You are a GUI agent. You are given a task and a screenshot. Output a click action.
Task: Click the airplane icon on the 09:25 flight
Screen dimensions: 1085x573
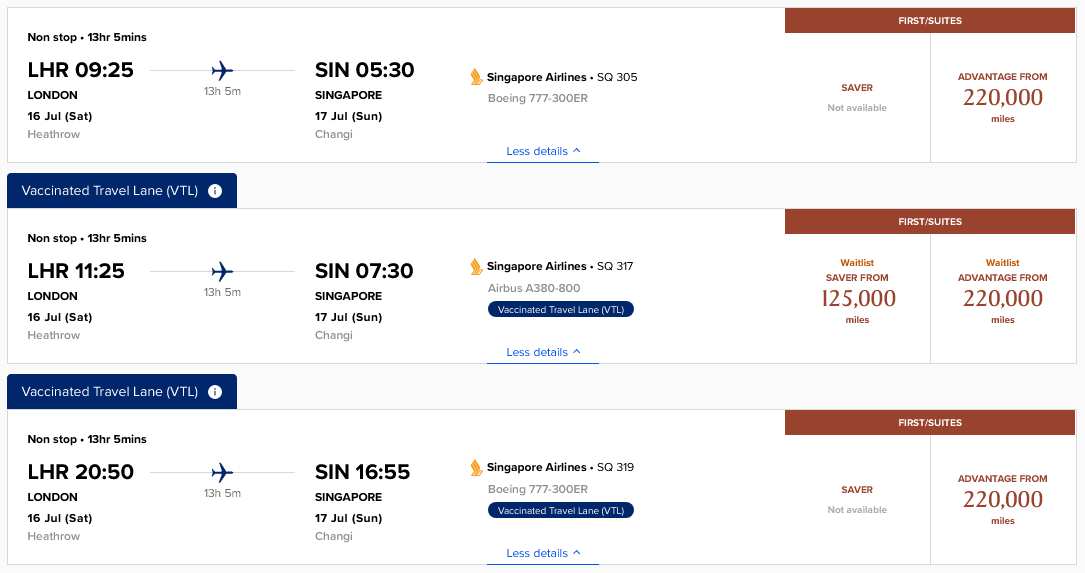(222, 70)
